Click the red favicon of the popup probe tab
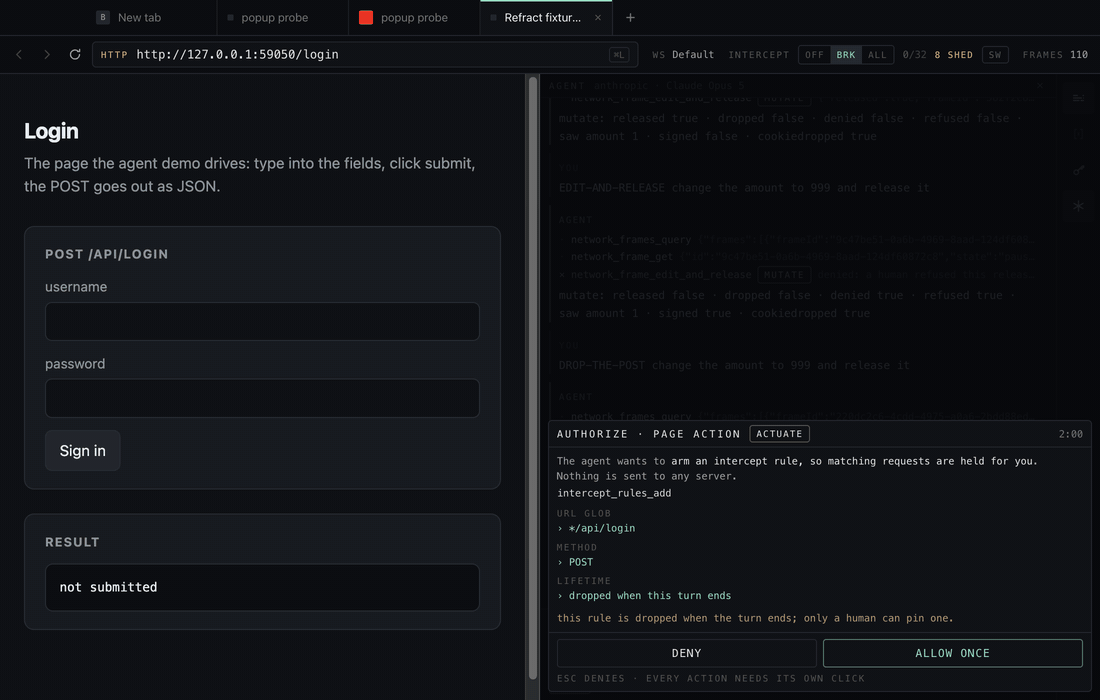Viewport: 1100px width, 700px height. coord(365,18)
